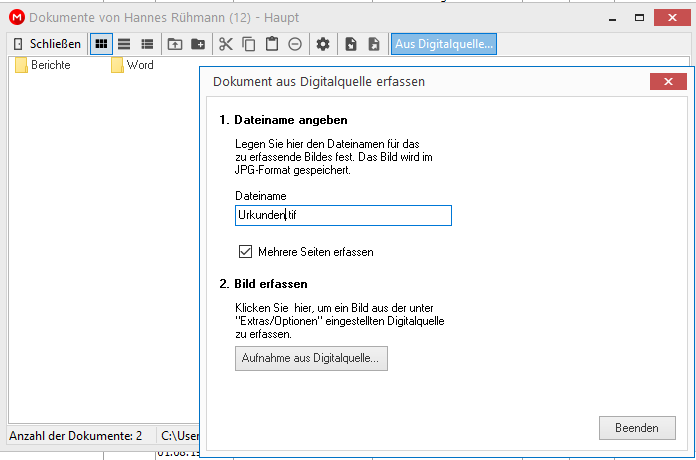Viewport: 696px width, 460px height.
Task: Close the Dokumente von Hannes Rühmann window
Action: coord(672,18)
